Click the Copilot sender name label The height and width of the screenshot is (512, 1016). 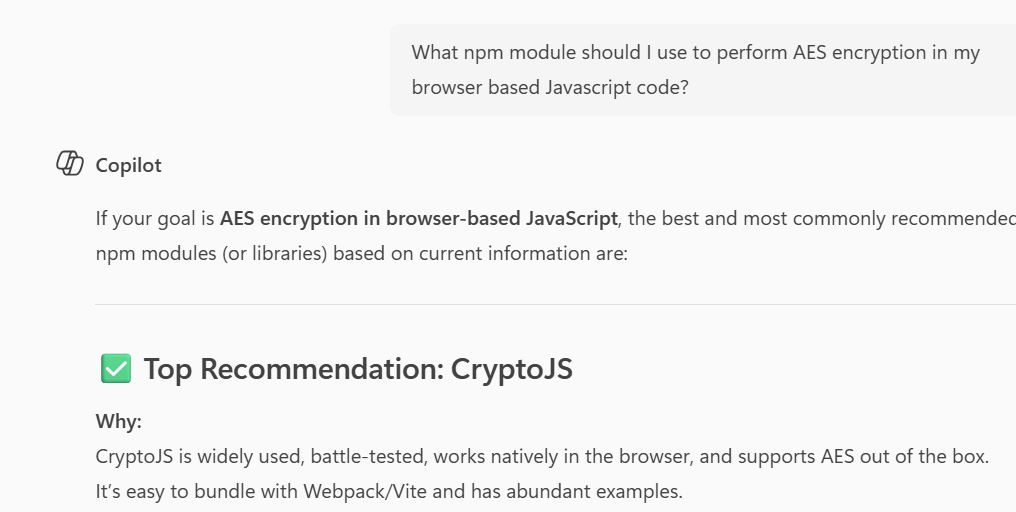tap(128, 166)
